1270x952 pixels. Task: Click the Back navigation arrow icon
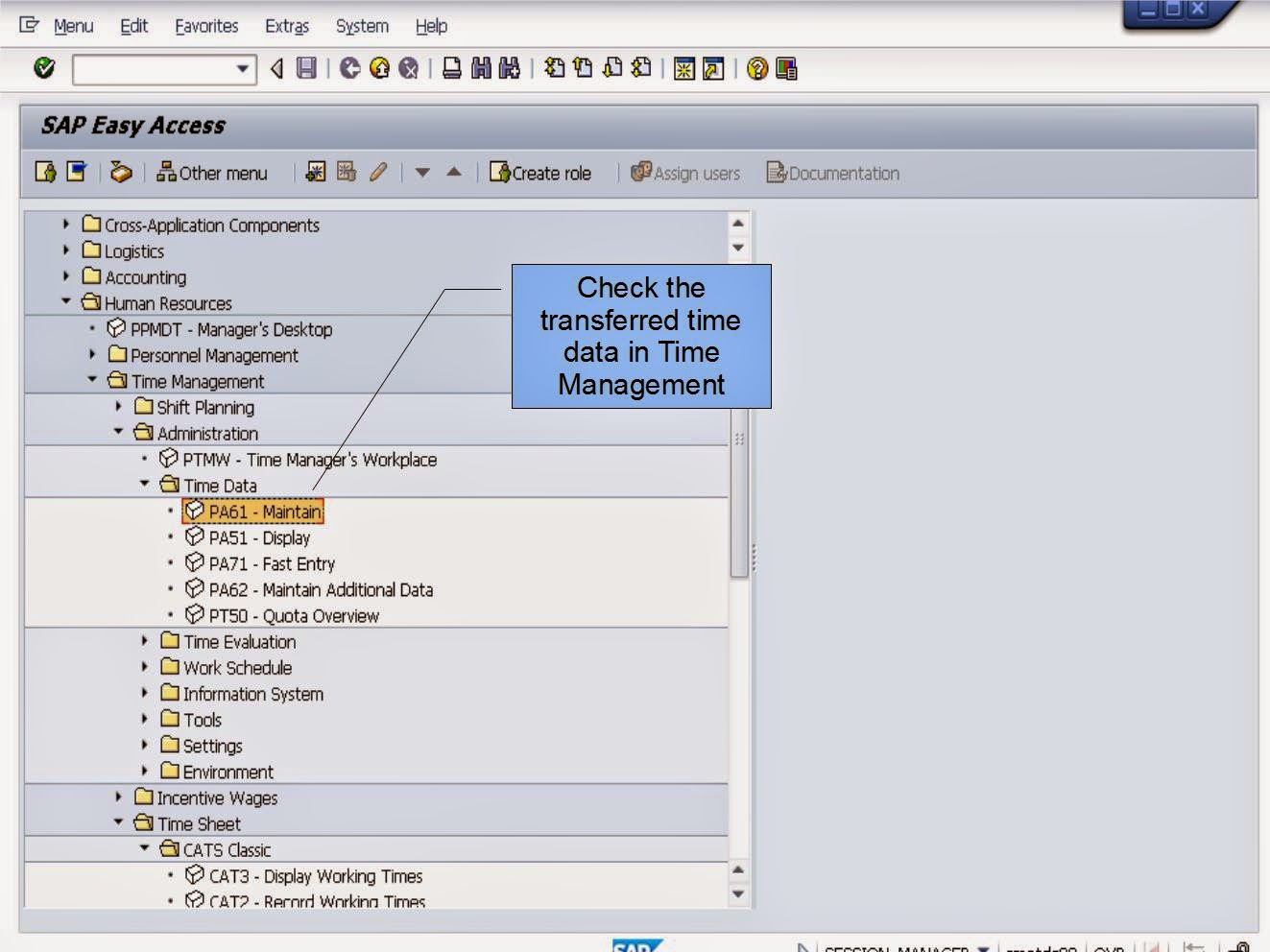348,68
